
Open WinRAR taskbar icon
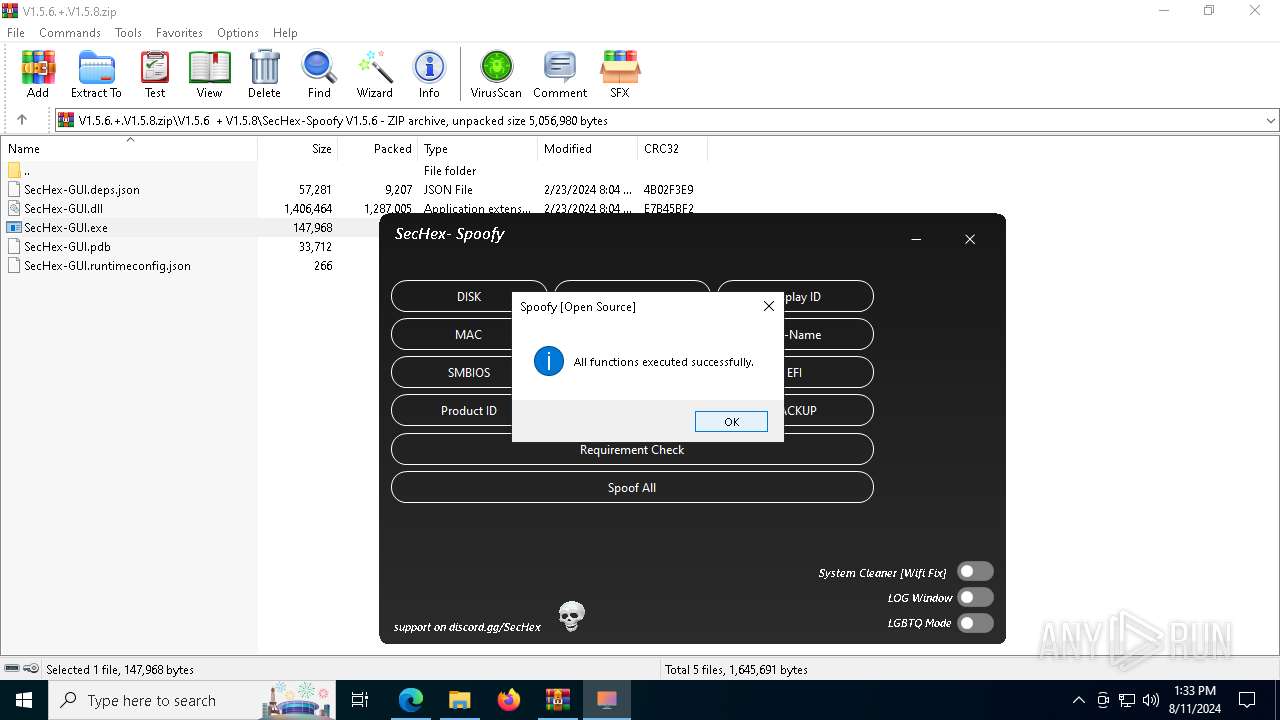[x=558, y=700]
